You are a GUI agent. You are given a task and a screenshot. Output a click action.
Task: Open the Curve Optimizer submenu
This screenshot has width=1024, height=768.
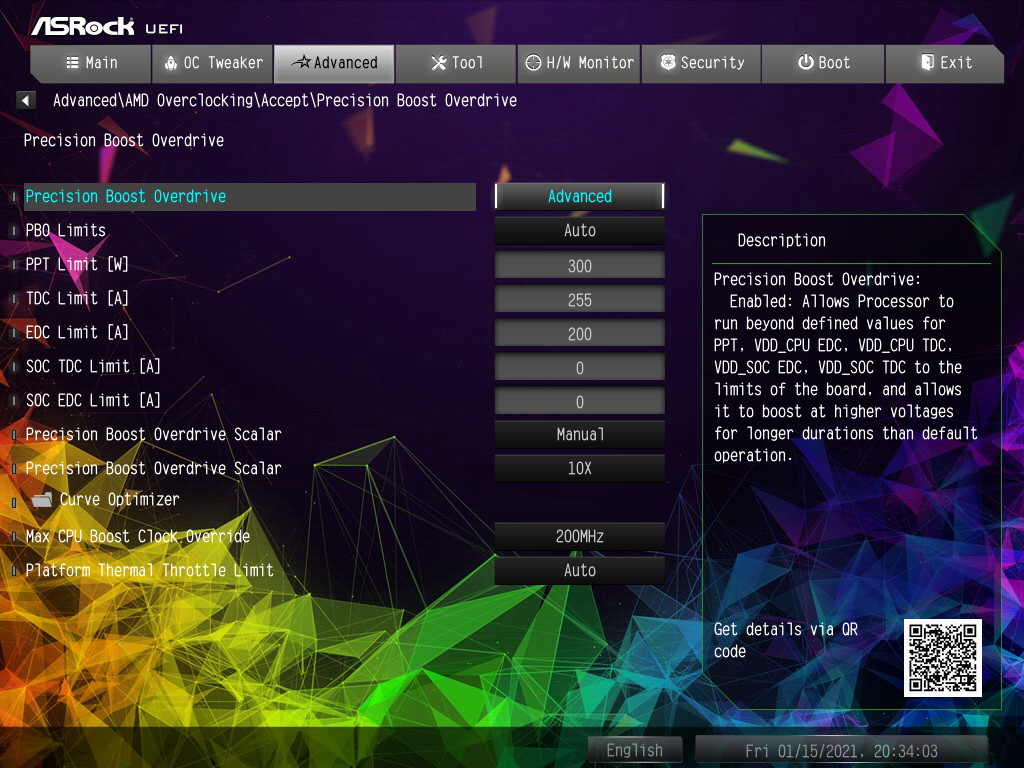click(x=119, y=500)
